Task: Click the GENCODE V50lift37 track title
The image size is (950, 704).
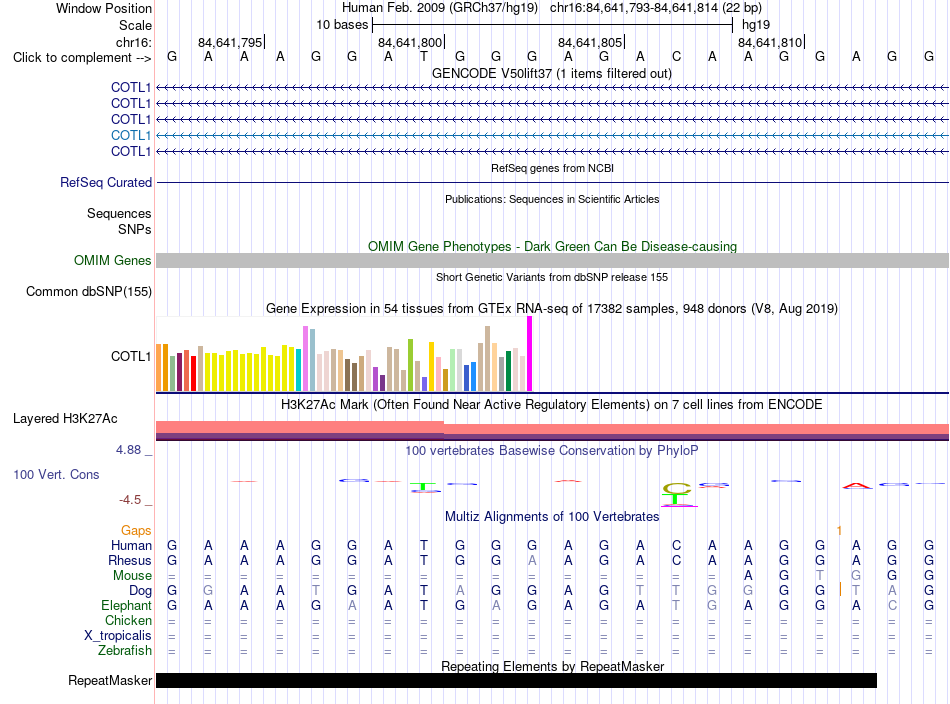Action: pyautogui.click(x=551, y=73)
